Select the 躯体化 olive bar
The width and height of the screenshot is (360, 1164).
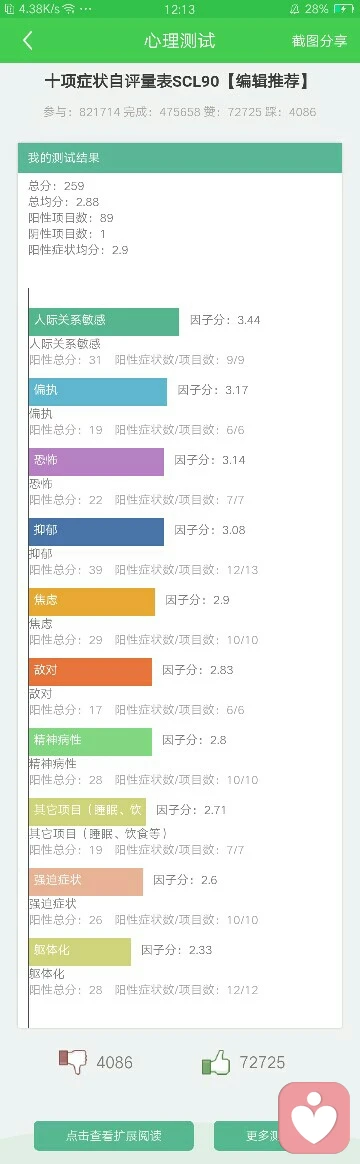tap(80, 951)
